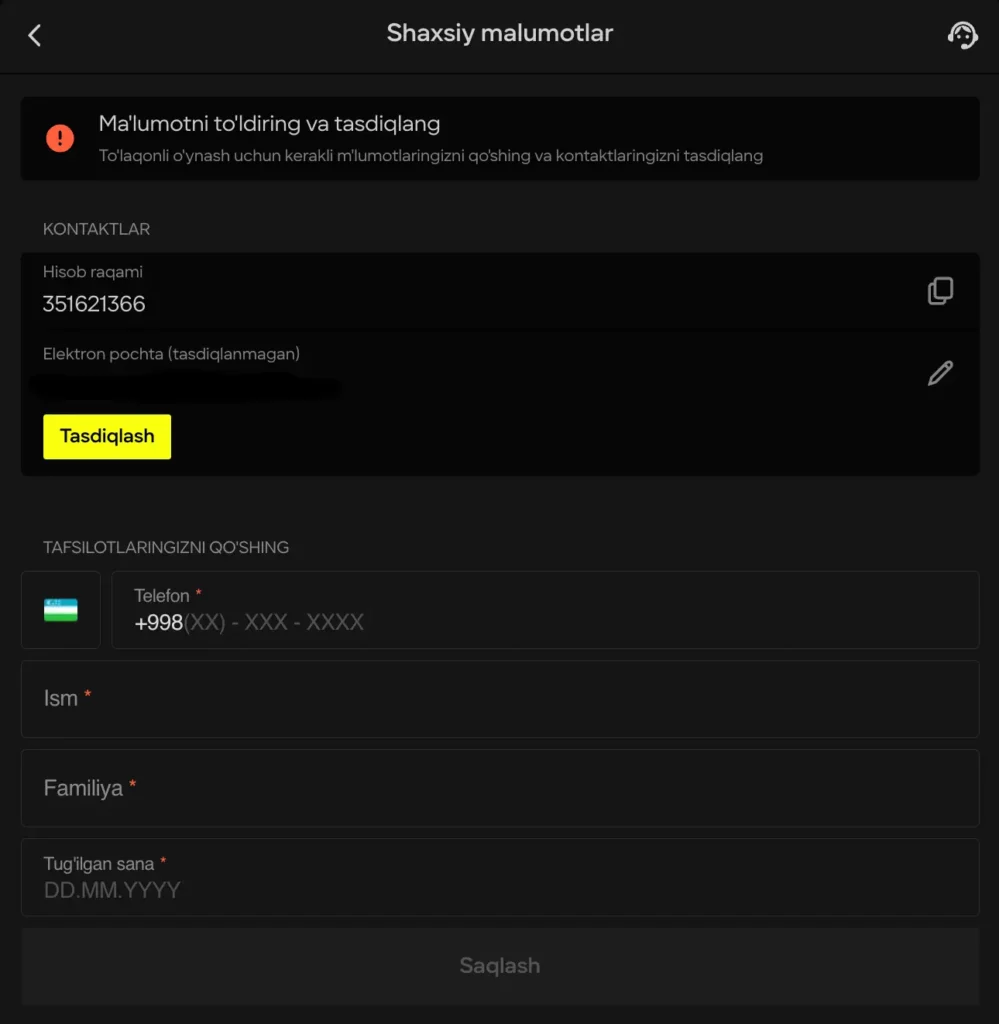
Task: Click the Shaxsiy malumotlar page title
Action: tap(499, 33)
